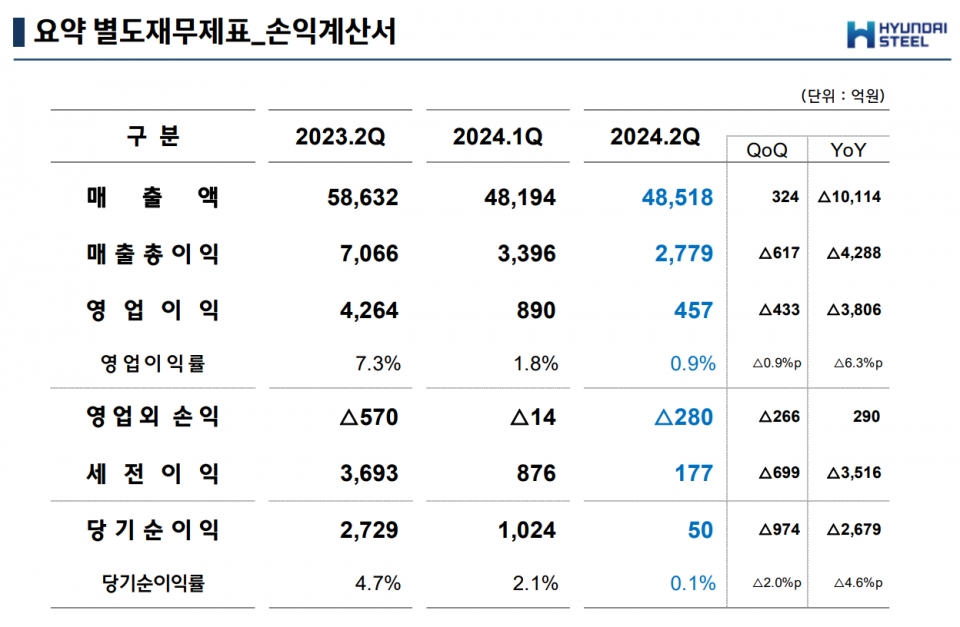Screen dimensions: 960x627
Task: Select the △10,114 YoY revenue change
Action: 848,198
